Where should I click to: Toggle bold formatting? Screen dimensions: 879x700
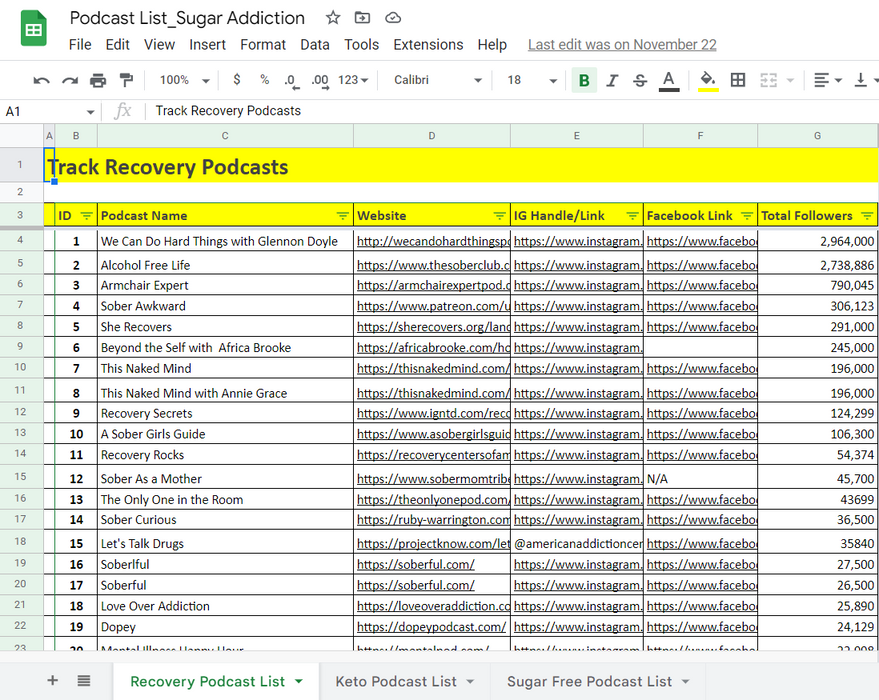coord(584,80)
